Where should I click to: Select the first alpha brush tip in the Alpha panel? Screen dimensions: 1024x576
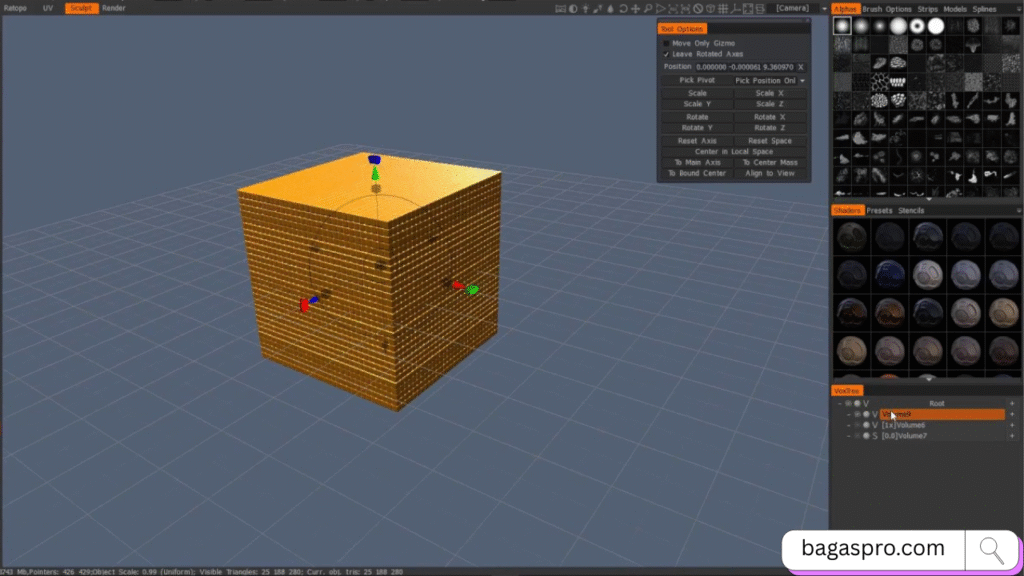point(841,26)
